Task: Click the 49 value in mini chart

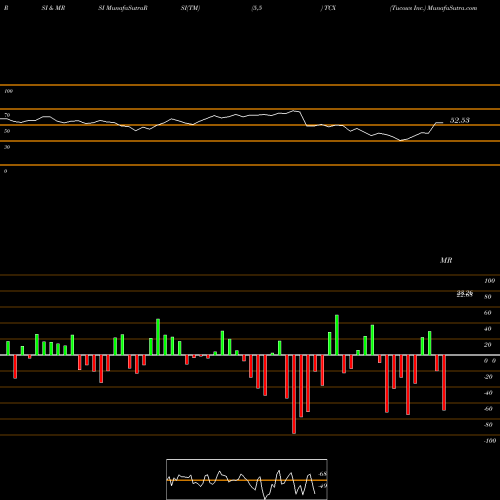Action: (323, 486)
